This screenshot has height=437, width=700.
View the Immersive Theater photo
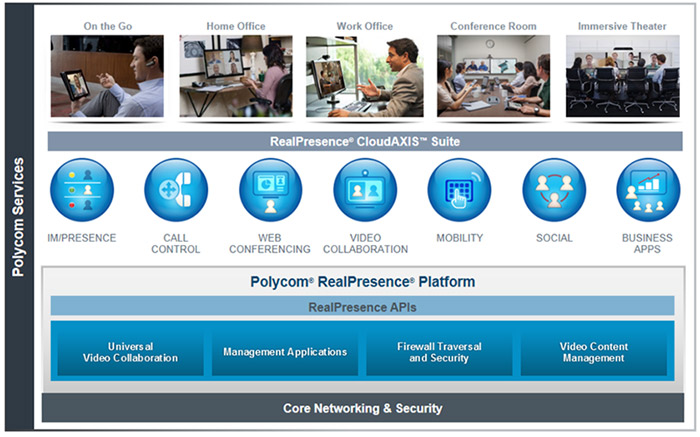tap(622, 77)
